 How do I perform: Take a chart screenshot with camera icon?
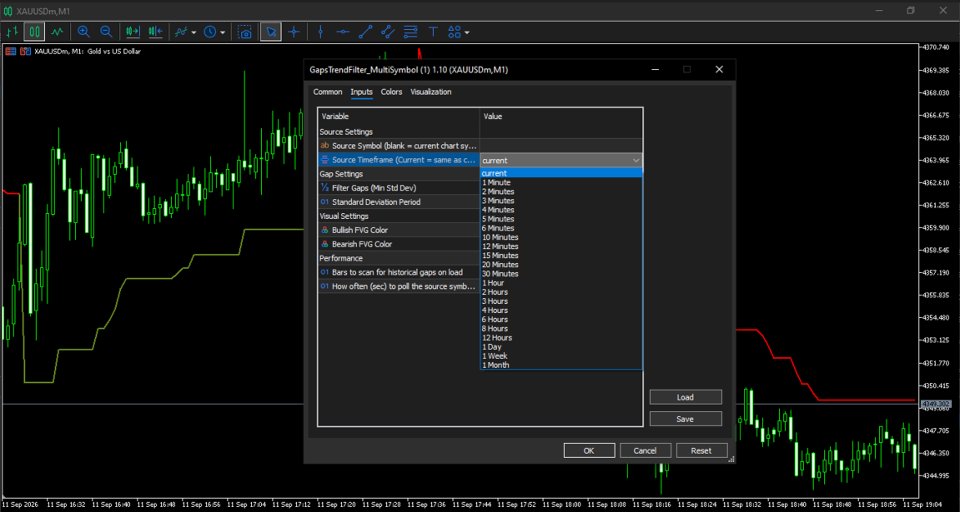pos(245,31)
